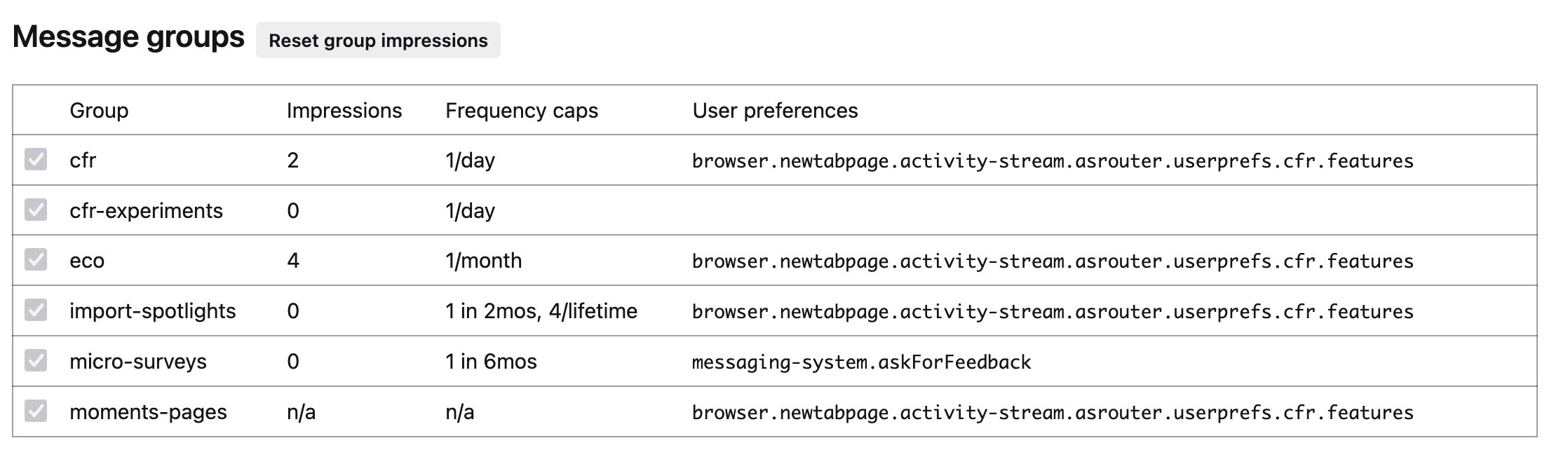This screenshot has height=464, width=1568.
Task: Click the Frequency caps column header
Action: 522,111
